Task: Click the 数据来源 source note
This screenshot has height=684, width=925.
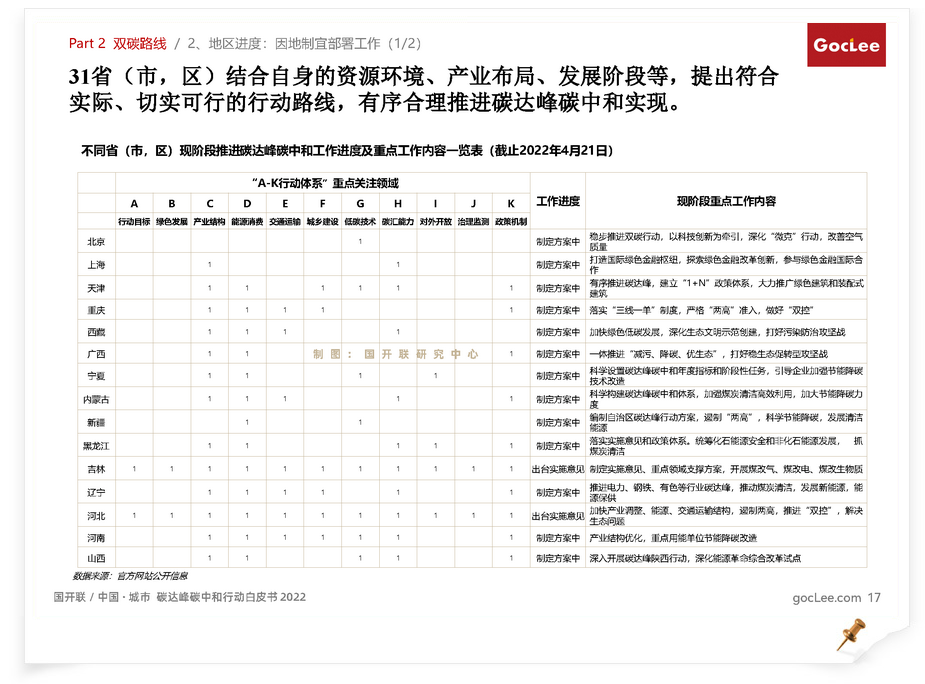Action: pos(130,576)
